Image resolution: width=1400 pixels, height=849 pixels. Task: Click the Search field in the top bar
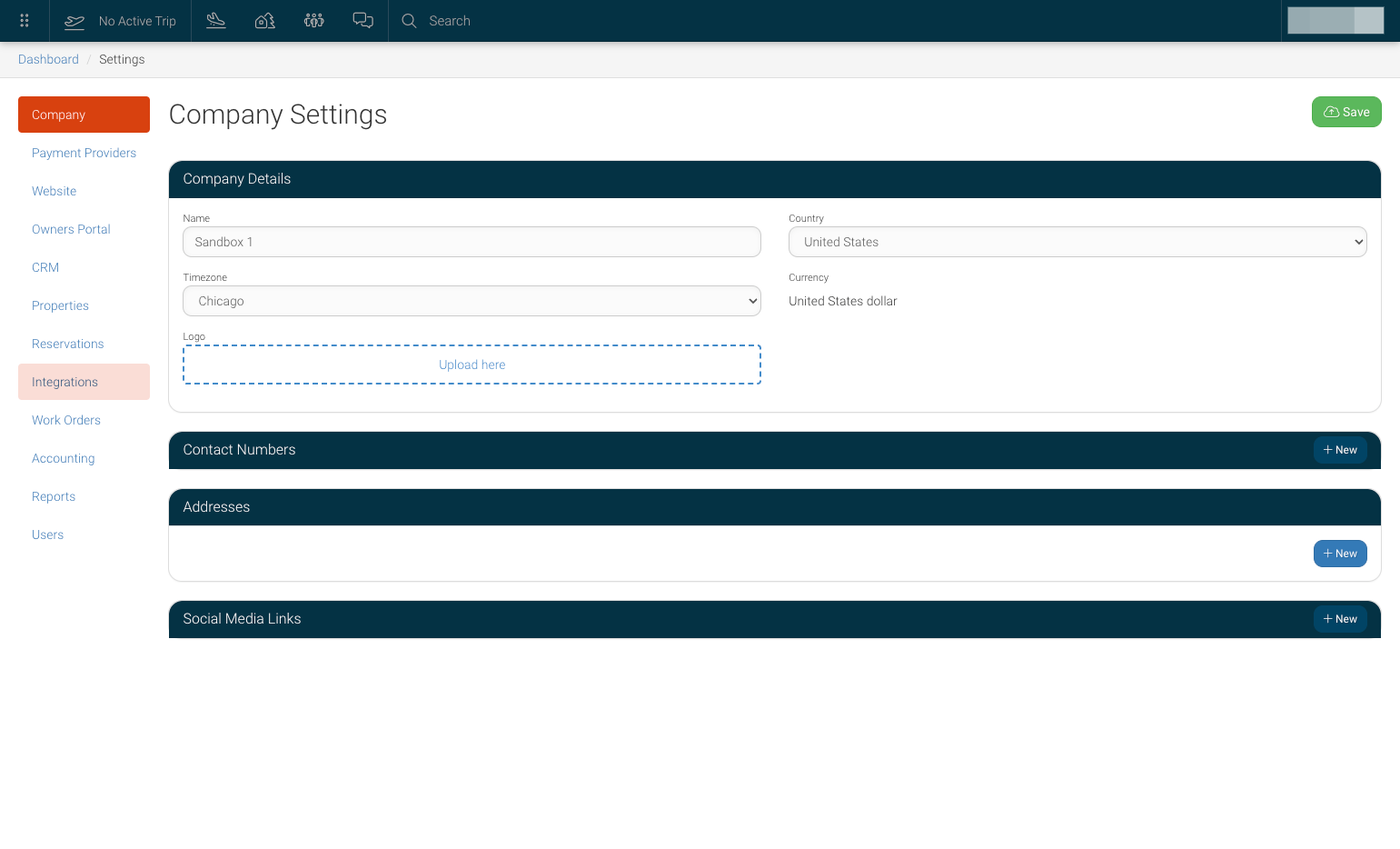click(x=450, y=21)
